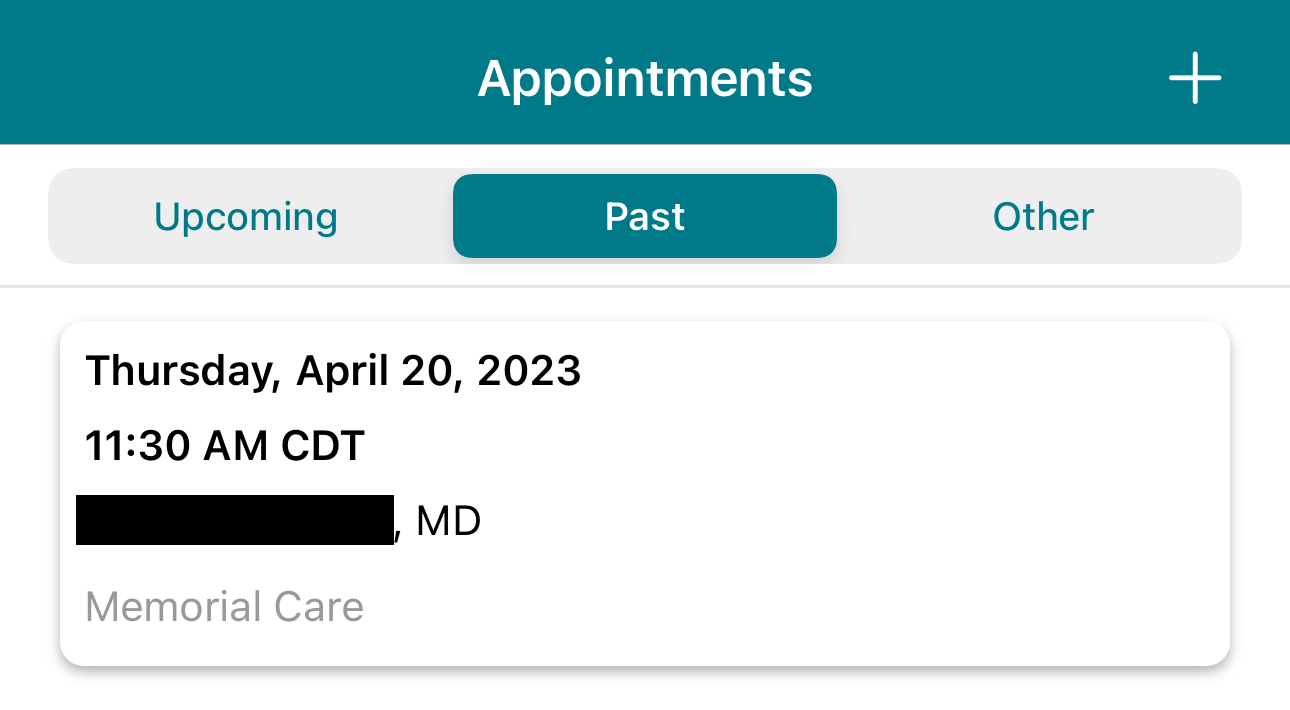
Task: Select the 11:30 AM CDT time text
Action: [225, 446]
